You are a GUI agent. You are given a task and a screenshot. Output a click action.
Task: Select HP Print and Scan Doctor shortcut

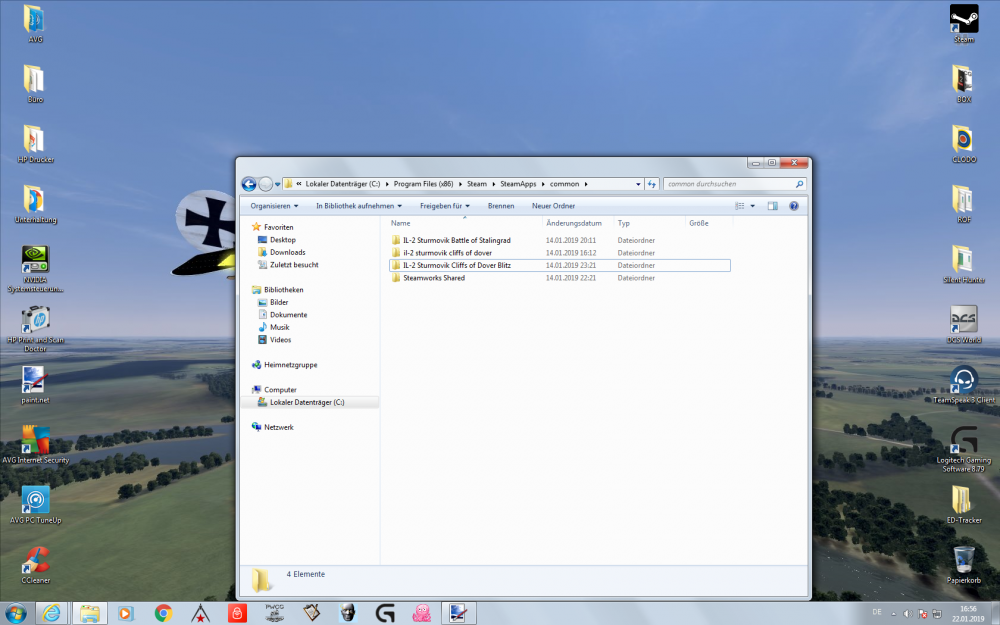[x=35, y=329]
